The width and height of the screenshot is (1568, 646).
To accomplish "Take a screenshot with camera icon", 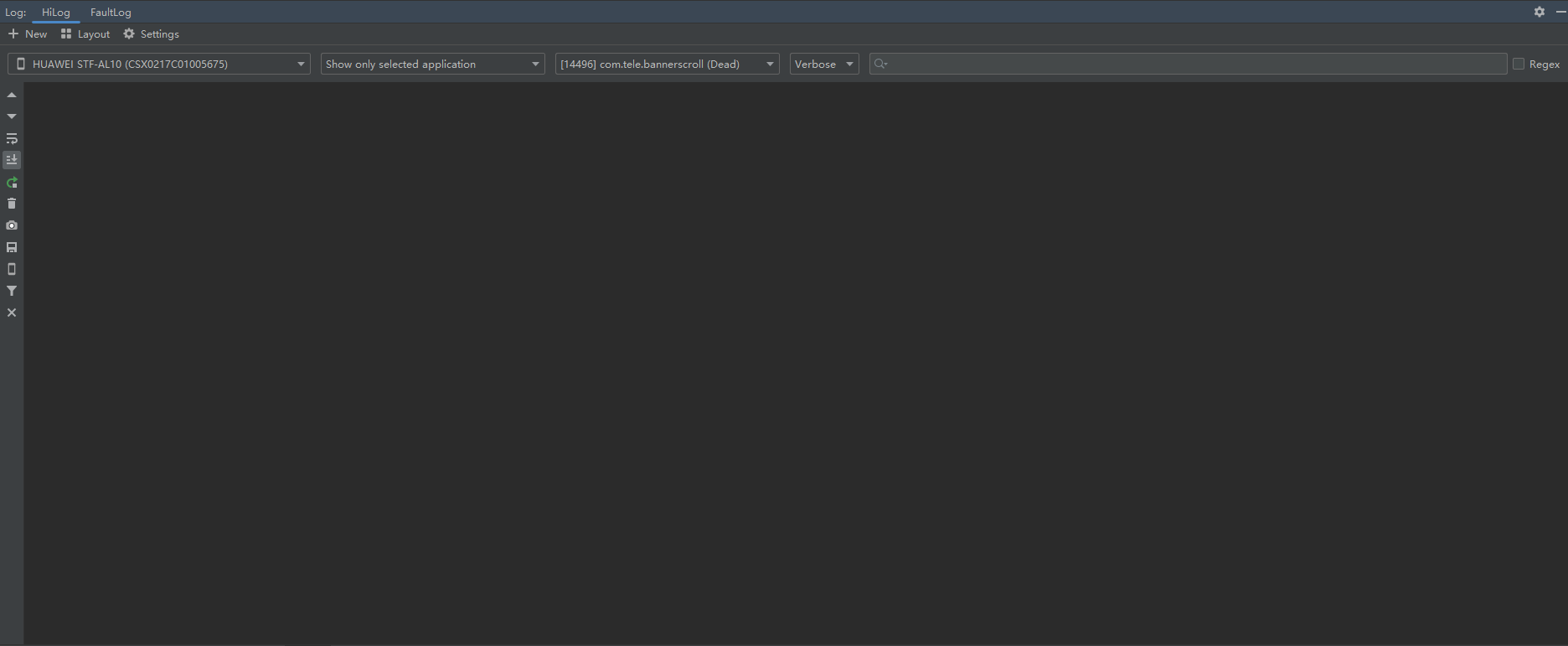I will (12, 225).
